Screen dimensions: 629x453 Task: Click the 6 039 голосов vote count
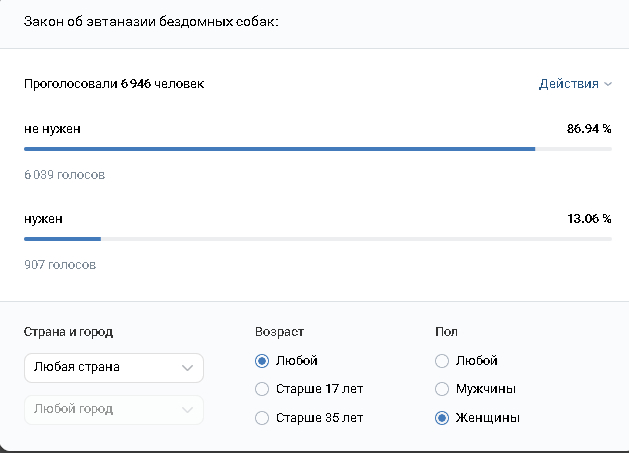coord(64,175)
